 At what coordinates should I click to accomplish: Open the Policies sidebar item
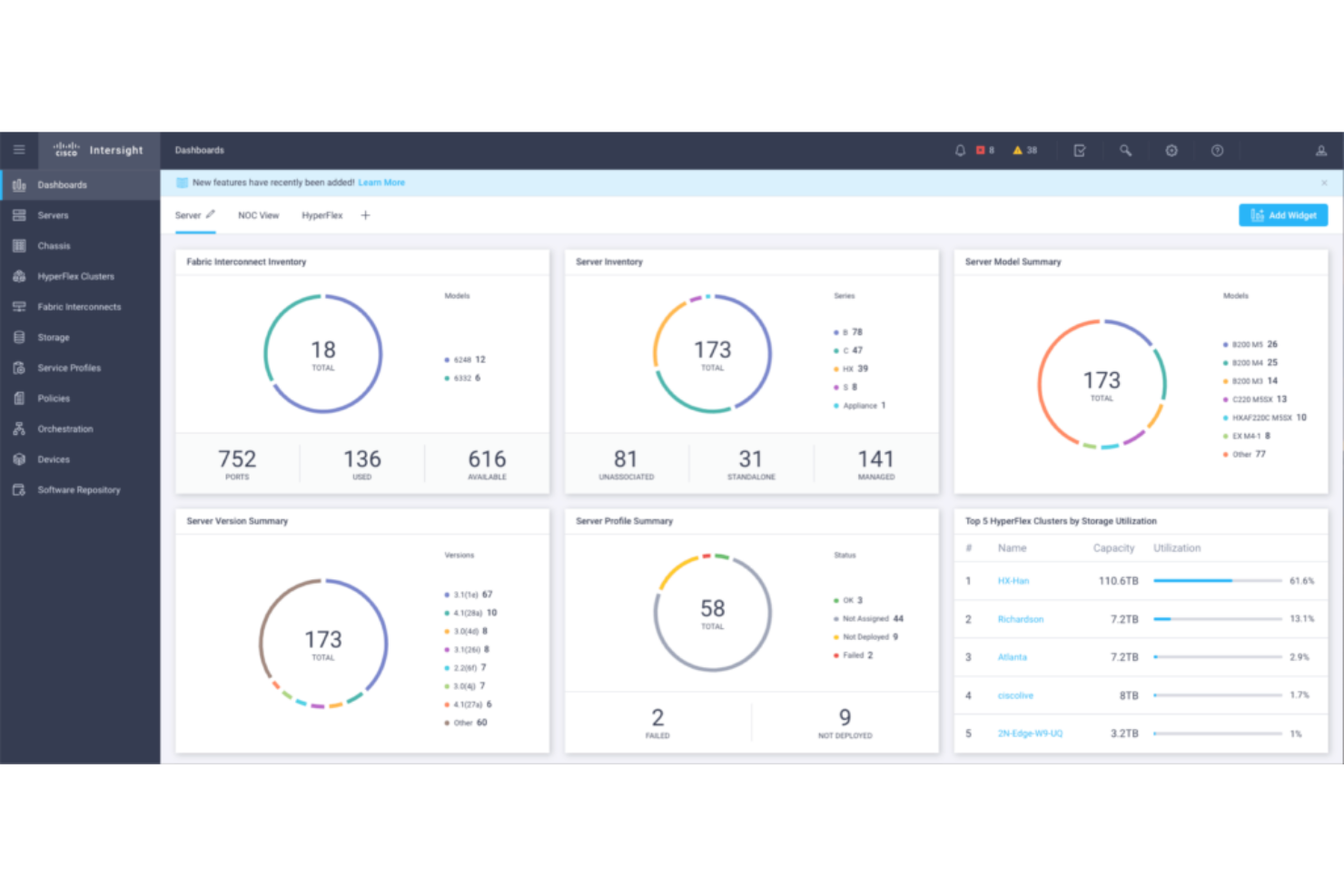coord(53,398)
